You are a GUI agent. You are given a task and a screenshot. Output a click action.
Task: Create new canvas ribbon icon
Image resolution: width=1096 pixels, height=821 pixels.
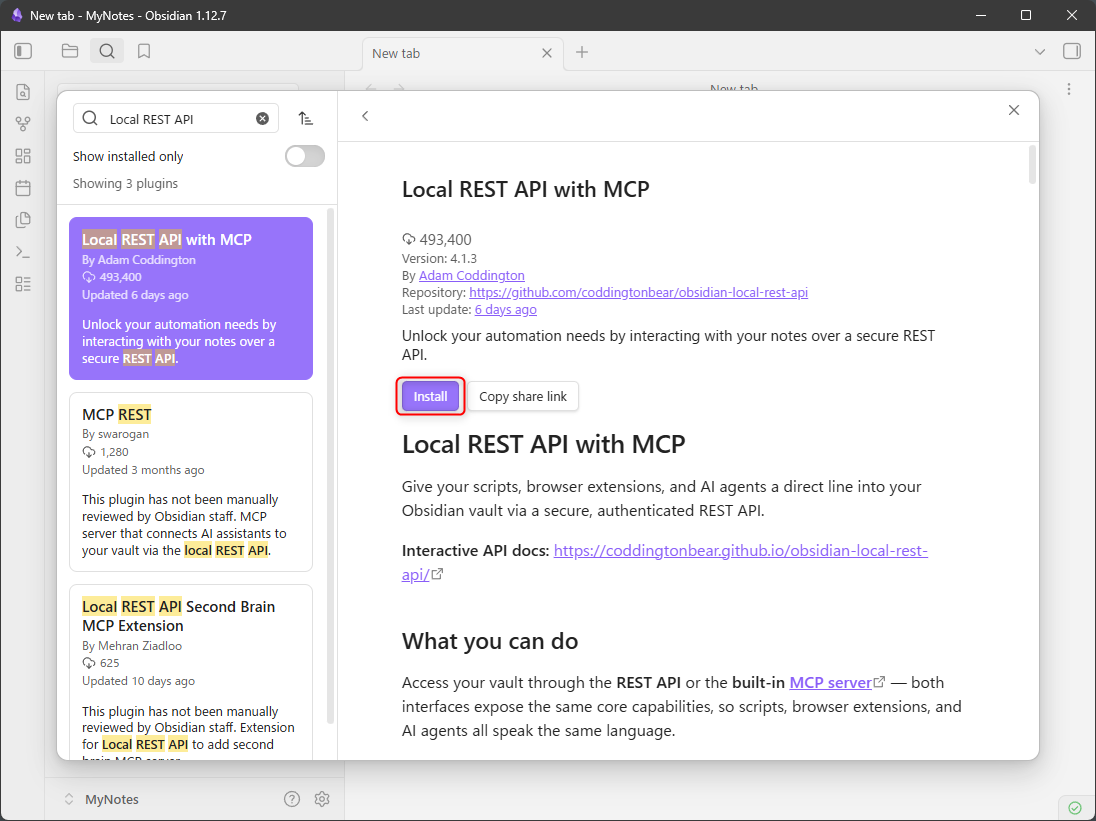pos(23,156)
